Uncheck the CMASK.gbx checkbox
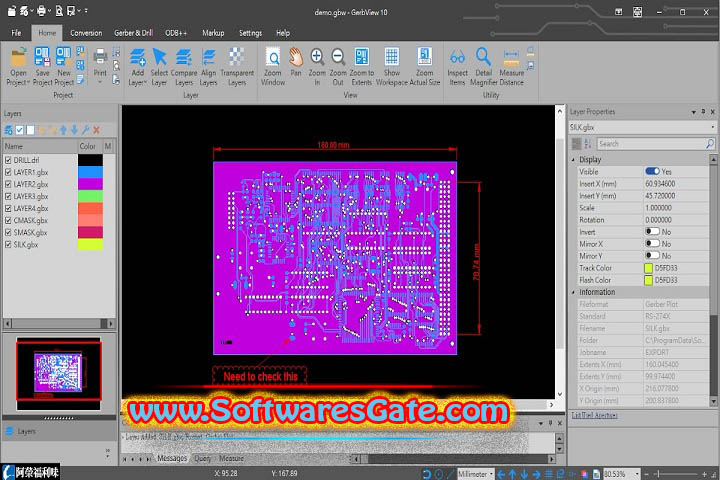The width and height of the screenshot is (720, 480). pyautogui.click(x=8, y=220)
